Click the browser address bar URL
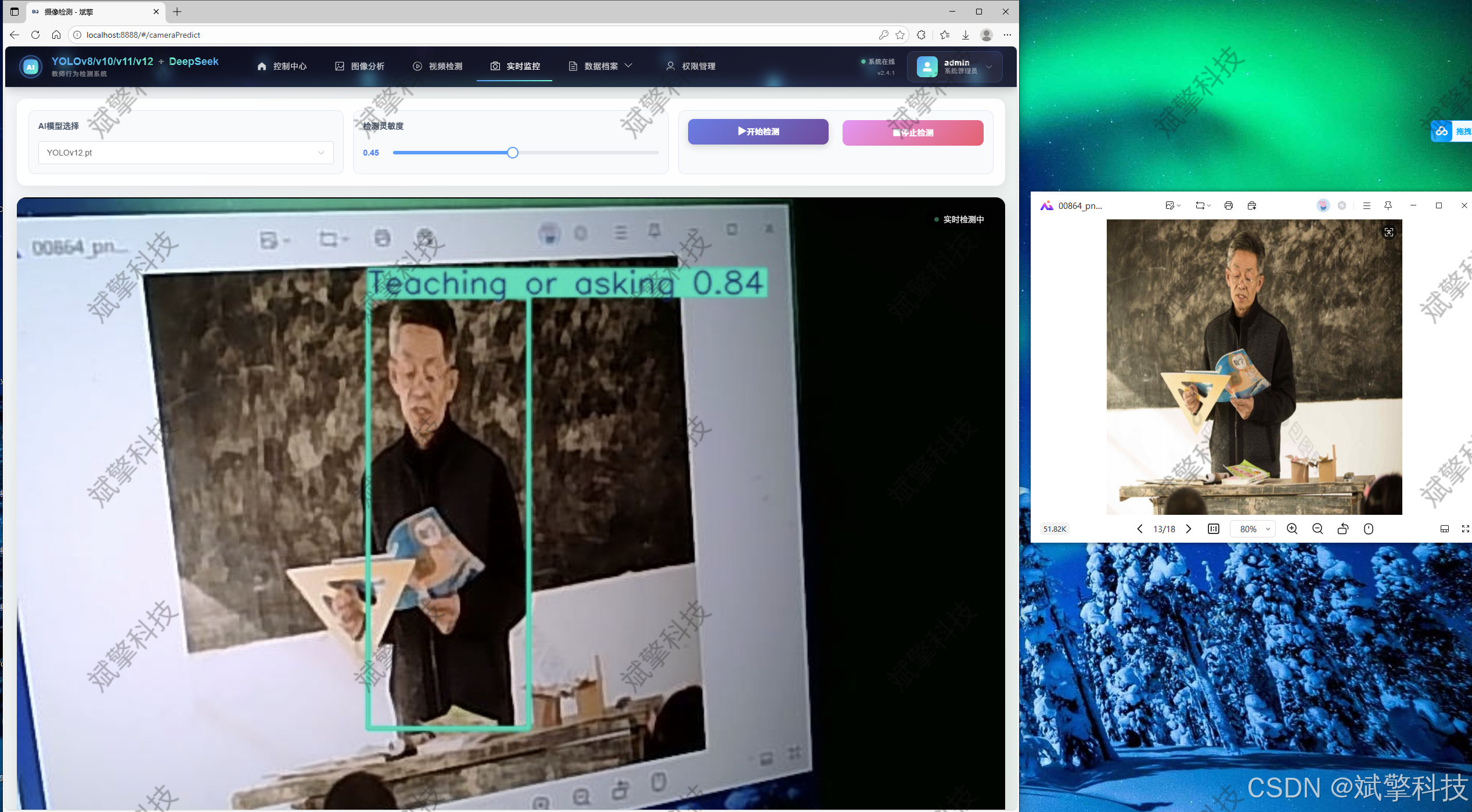The height and width of the screenshot is (812, 1472). click(143, 35)
